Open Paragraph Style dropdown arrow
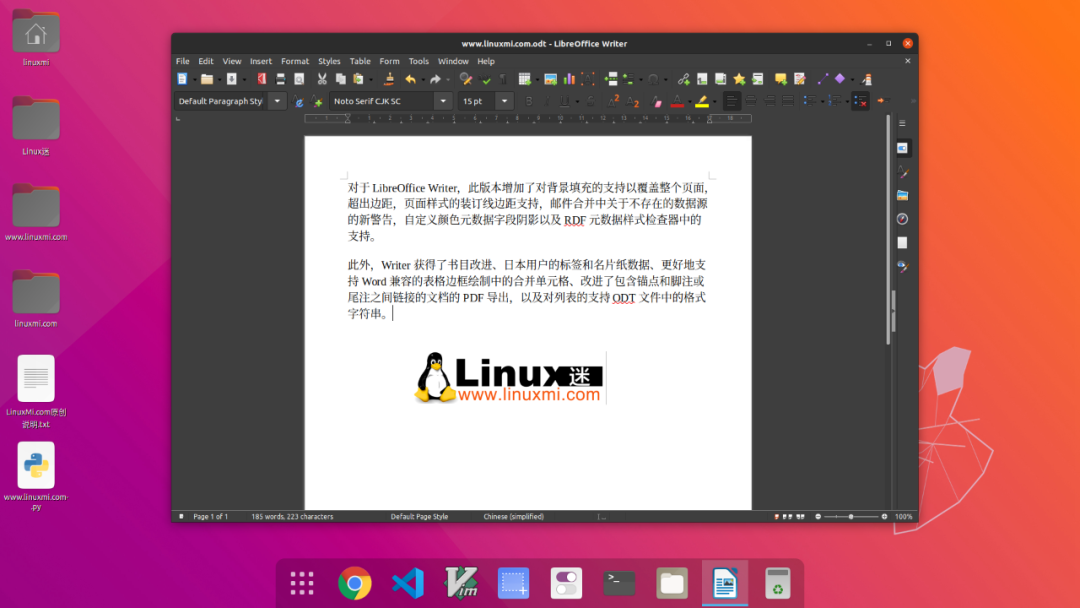Viewport: 1080px width, 608px height. click(277, 101)
